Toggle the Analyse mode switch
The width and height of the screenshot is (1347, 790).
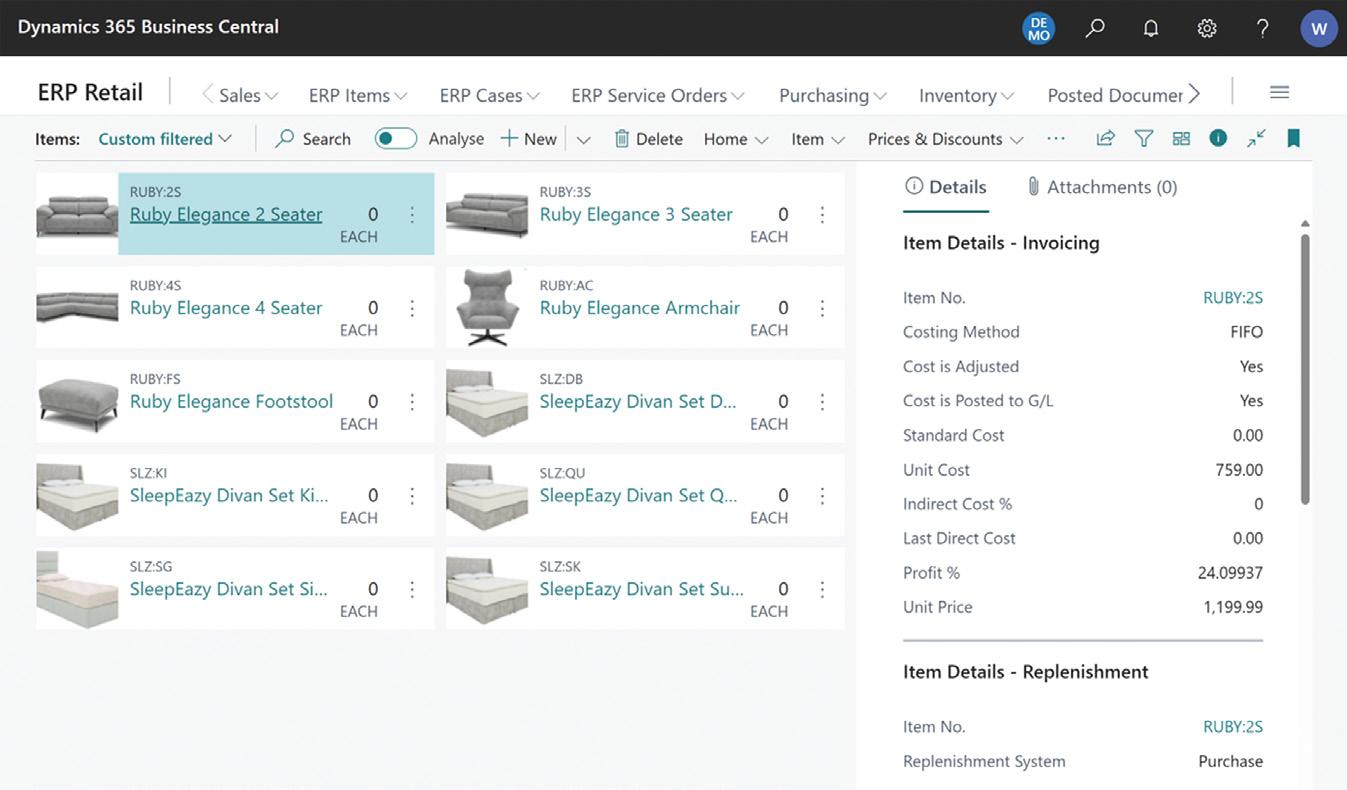pyautogui.click(x=396, y=138)
